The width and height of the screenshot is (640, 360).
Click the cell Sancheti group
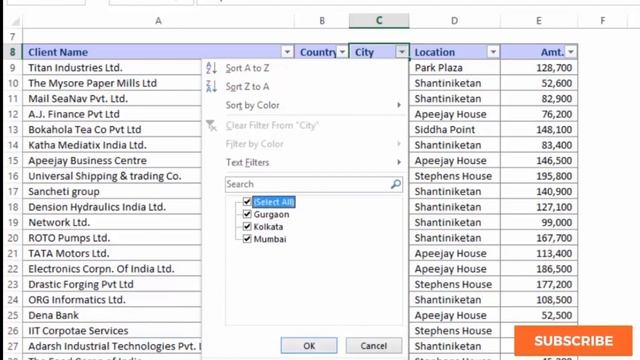[112, 191]
